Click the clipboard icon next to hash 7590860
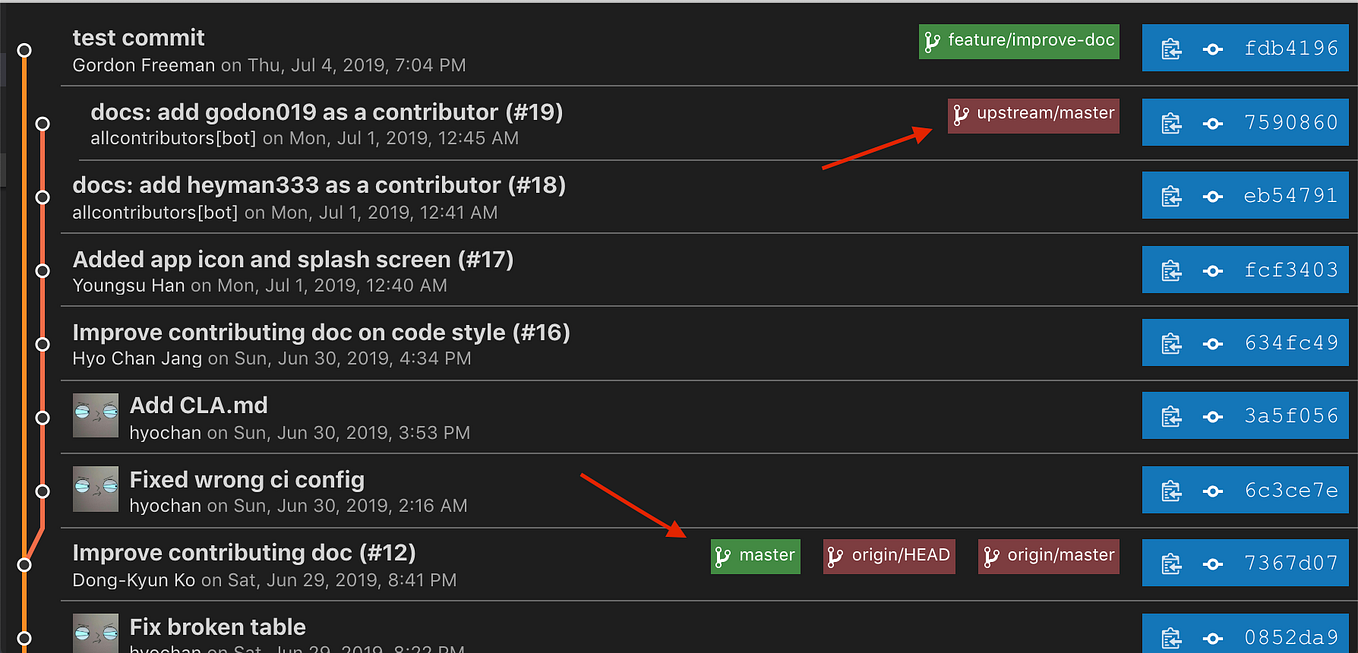Image resolution: width=1358 pixels, height=653 pixels. pyautogui.click(x=1171, y=122)
